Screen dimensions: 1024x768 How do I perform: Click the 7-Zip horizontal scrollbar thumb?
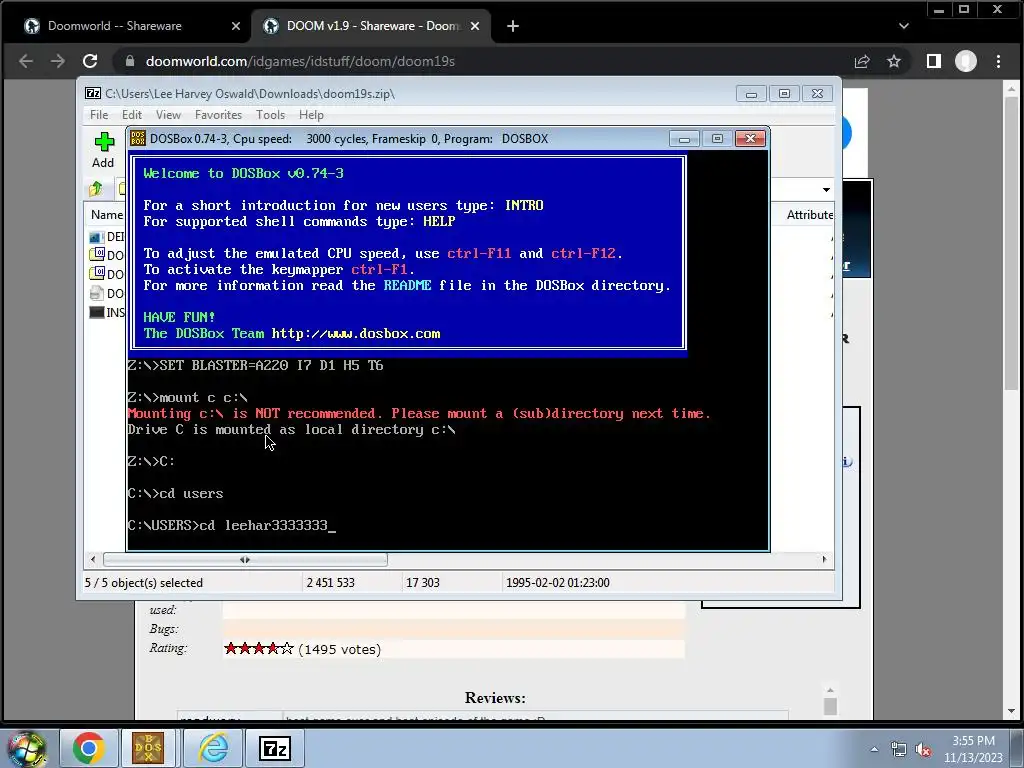[x=245, y=560]
